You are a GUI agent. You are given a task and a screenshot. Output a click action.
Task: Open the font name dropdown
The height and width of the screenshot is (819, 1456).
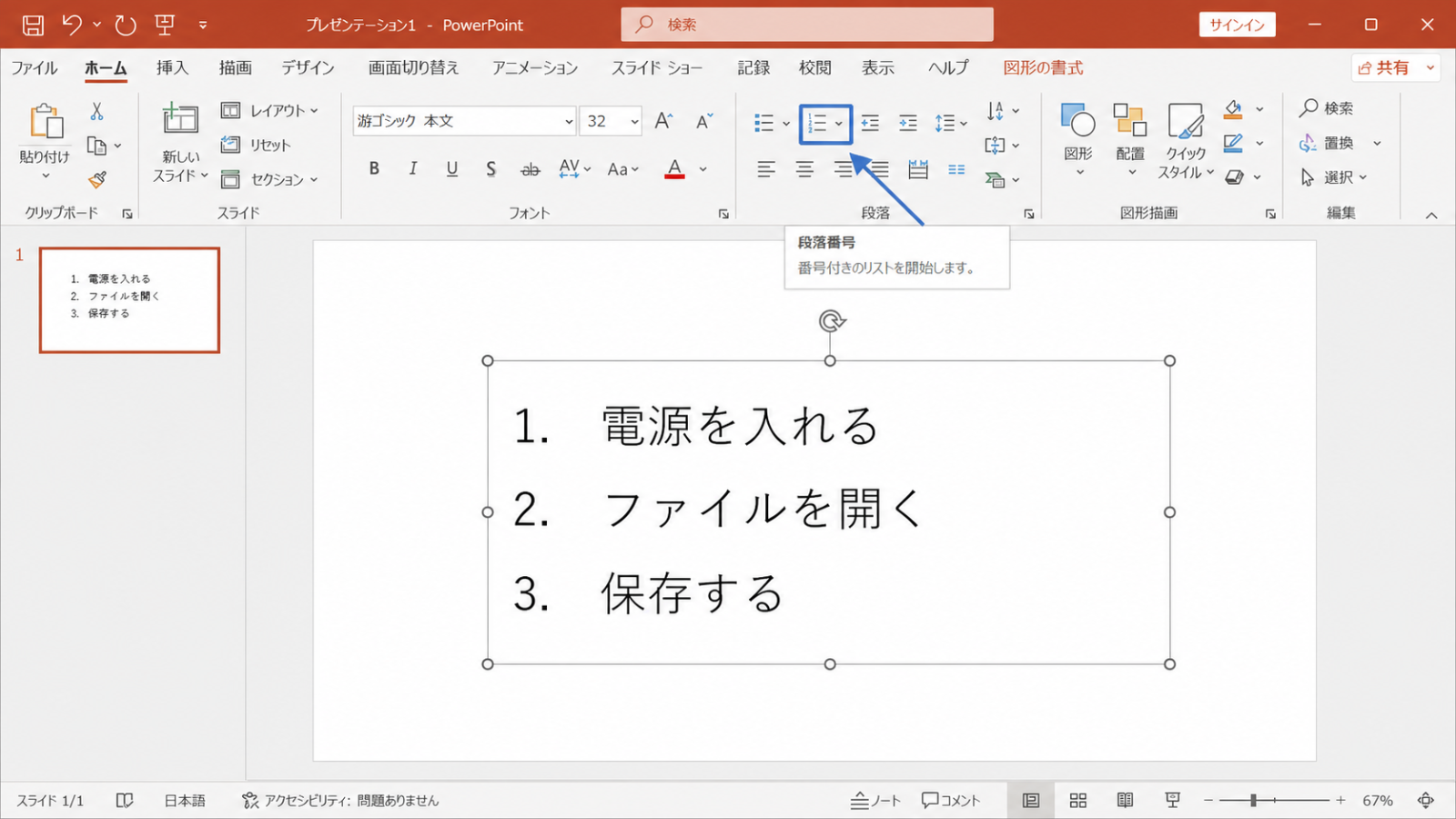[x=569, y=121]
